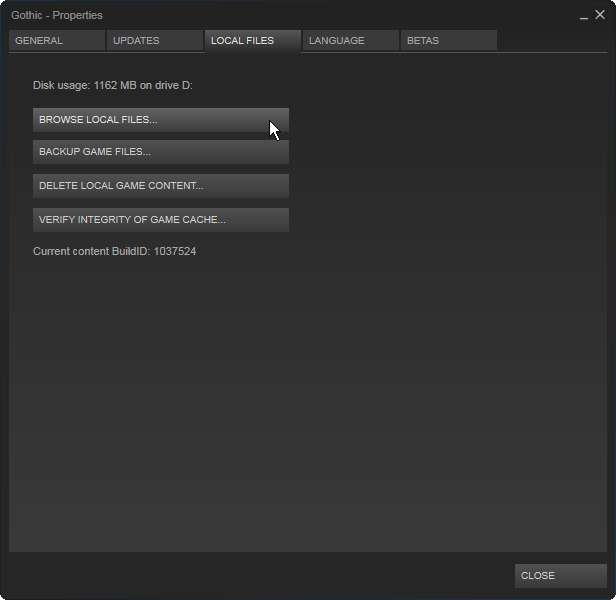
Task: Click the Close button at bottom
Action: pos(561,576)
